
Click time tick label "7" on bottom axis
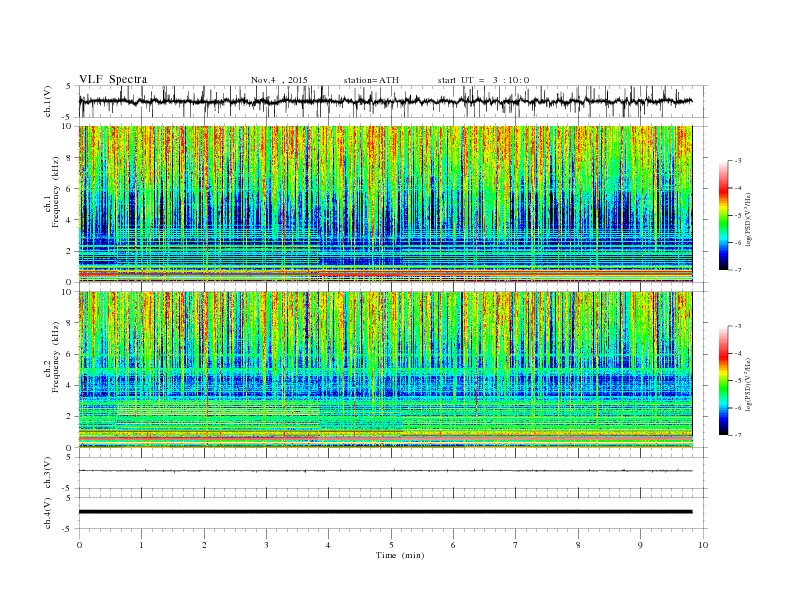(516, 545)
